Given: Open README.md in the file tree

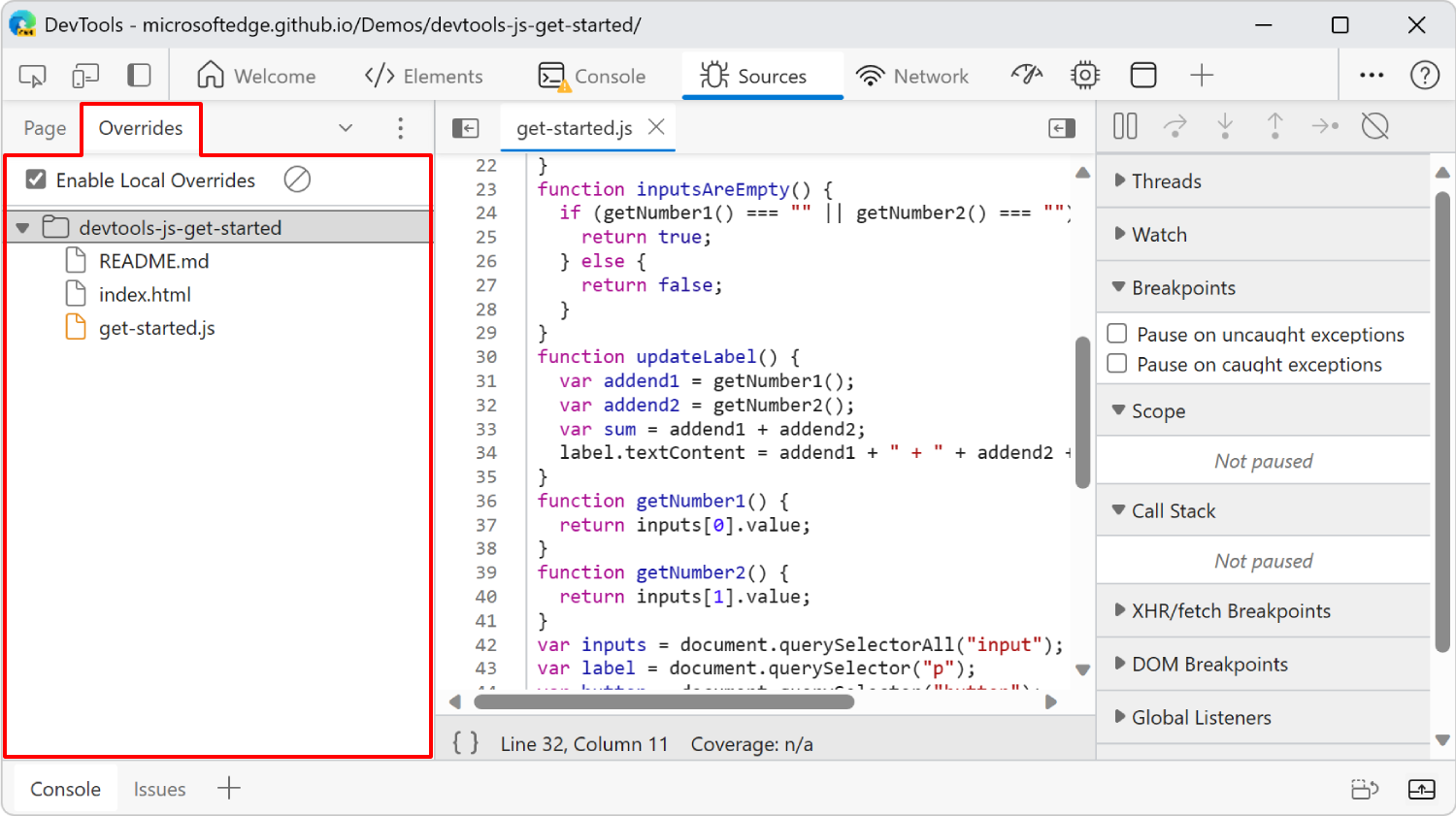Looking at the screenshot, I should (x=153, y=261).
